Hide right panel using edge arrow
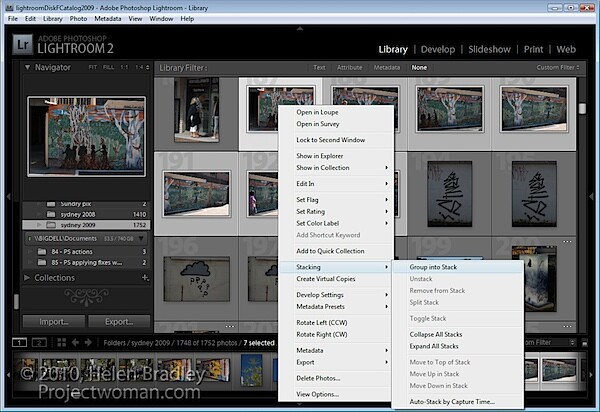Viewport: 600px width, 412px height. [591, 196]
